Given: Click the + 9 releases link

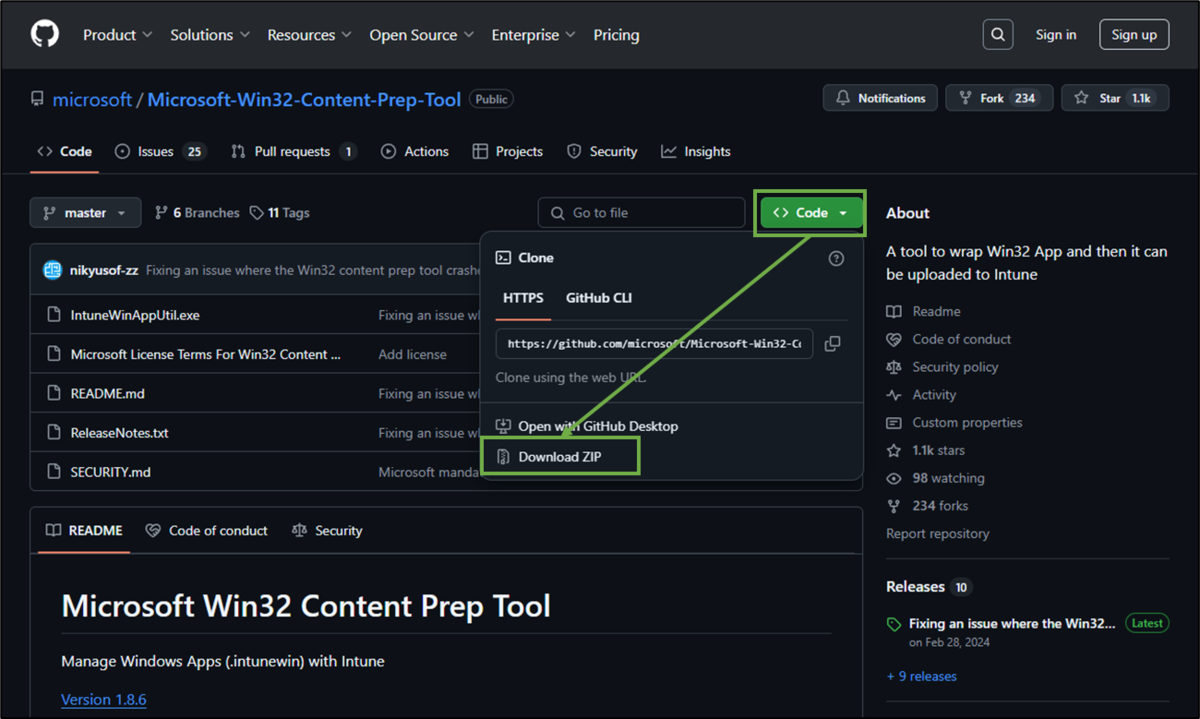Looking at the screenshot, I should (x=921, y=676).
